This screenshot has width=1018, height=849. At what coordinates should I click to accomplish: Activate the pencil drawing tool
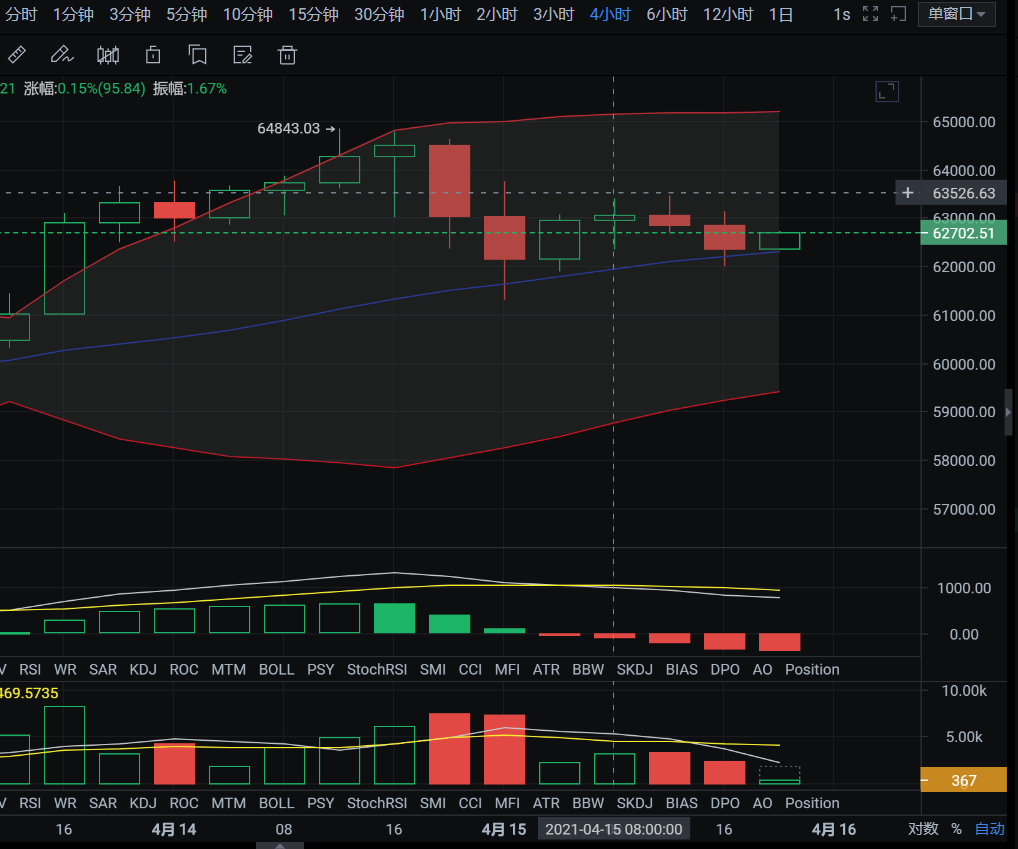click(61, 54)
